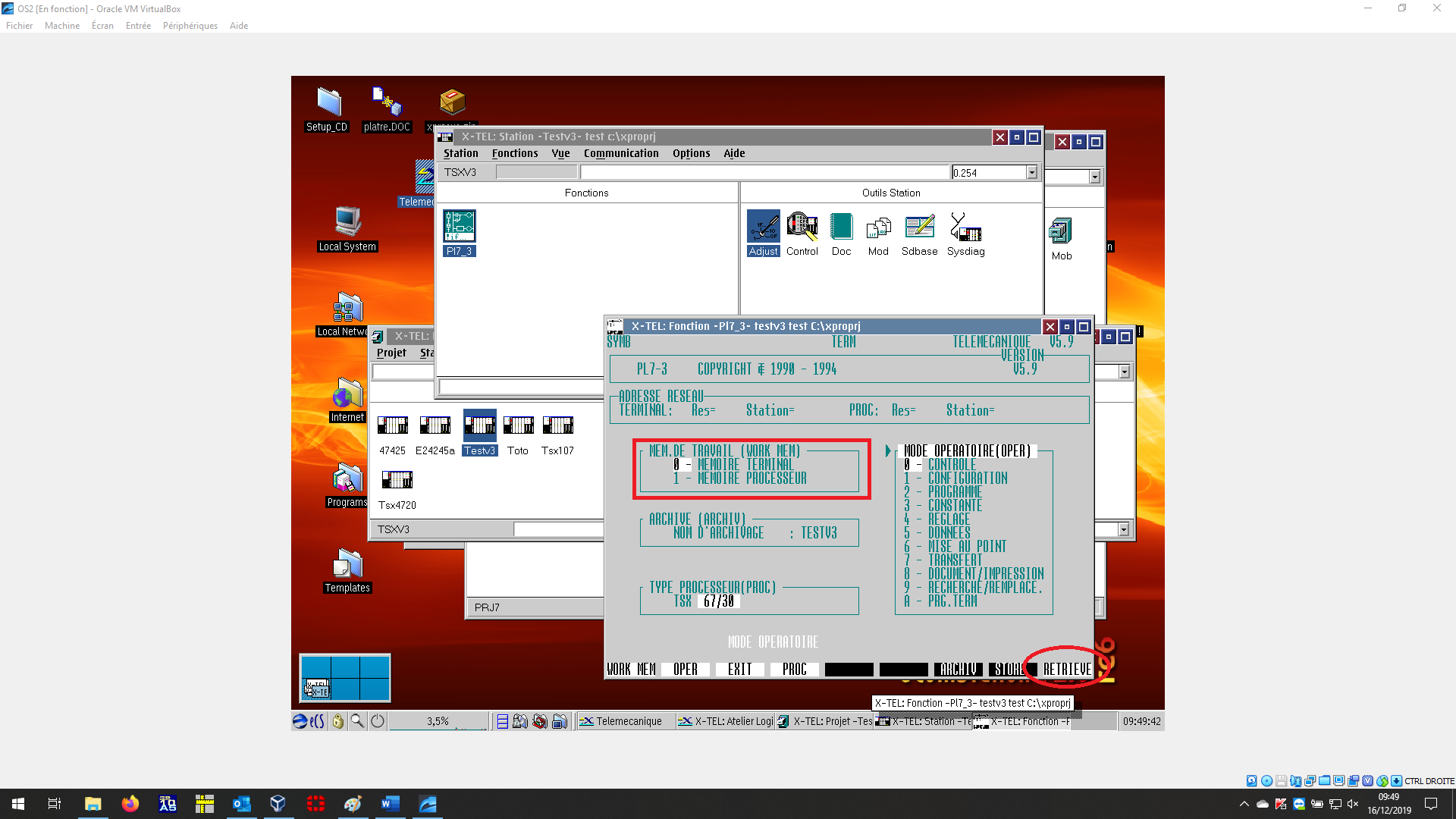Open the Adjust station tool
The width and height of the screenshot is (1456, 819).
[x=763, y=227]
